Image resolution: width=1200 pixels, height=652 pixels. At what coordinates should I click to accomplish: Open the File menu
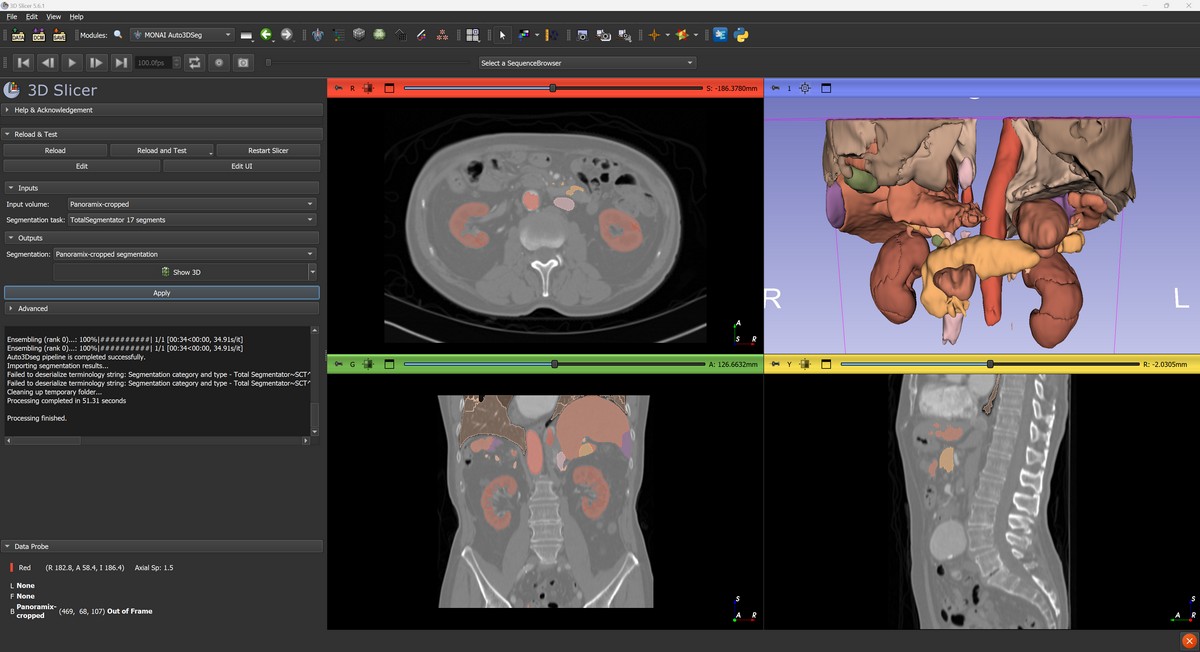coord(12,17)
